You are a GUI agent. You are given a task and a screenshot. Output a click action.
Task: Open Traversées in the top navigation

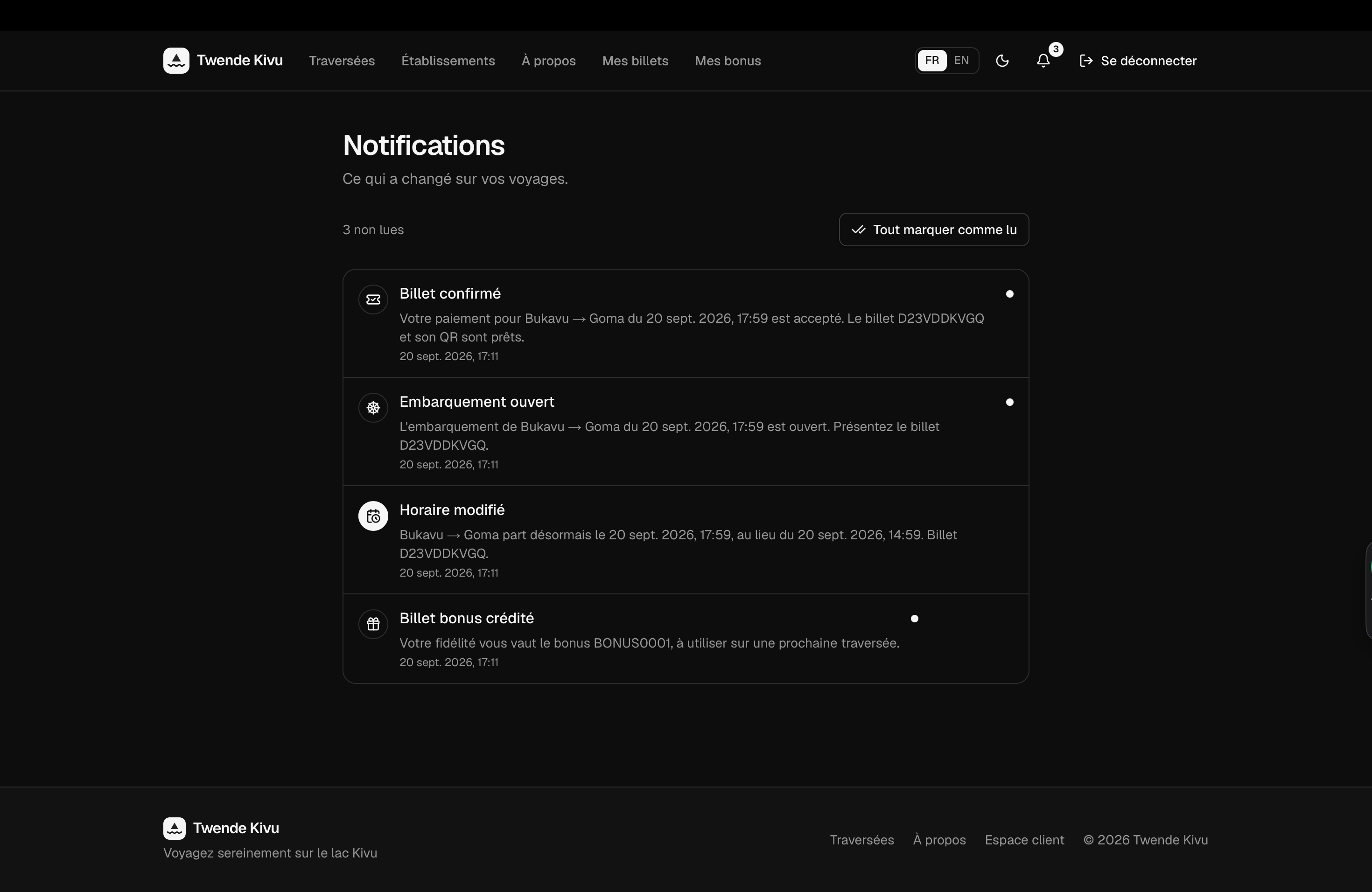pos(342,61)
